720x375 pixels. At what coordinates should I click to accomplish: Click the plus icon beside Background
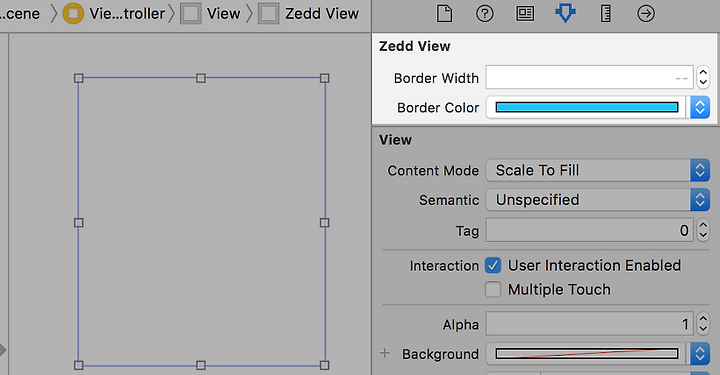385,353
